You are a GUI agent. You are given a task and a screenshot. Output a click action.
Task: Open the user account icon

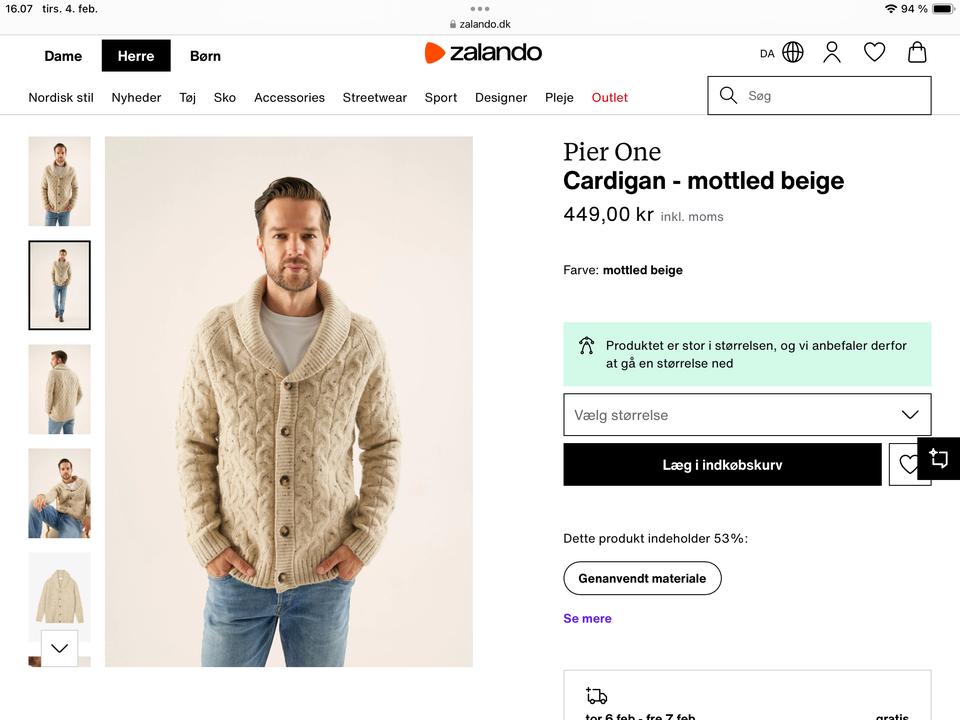[832, 52]
